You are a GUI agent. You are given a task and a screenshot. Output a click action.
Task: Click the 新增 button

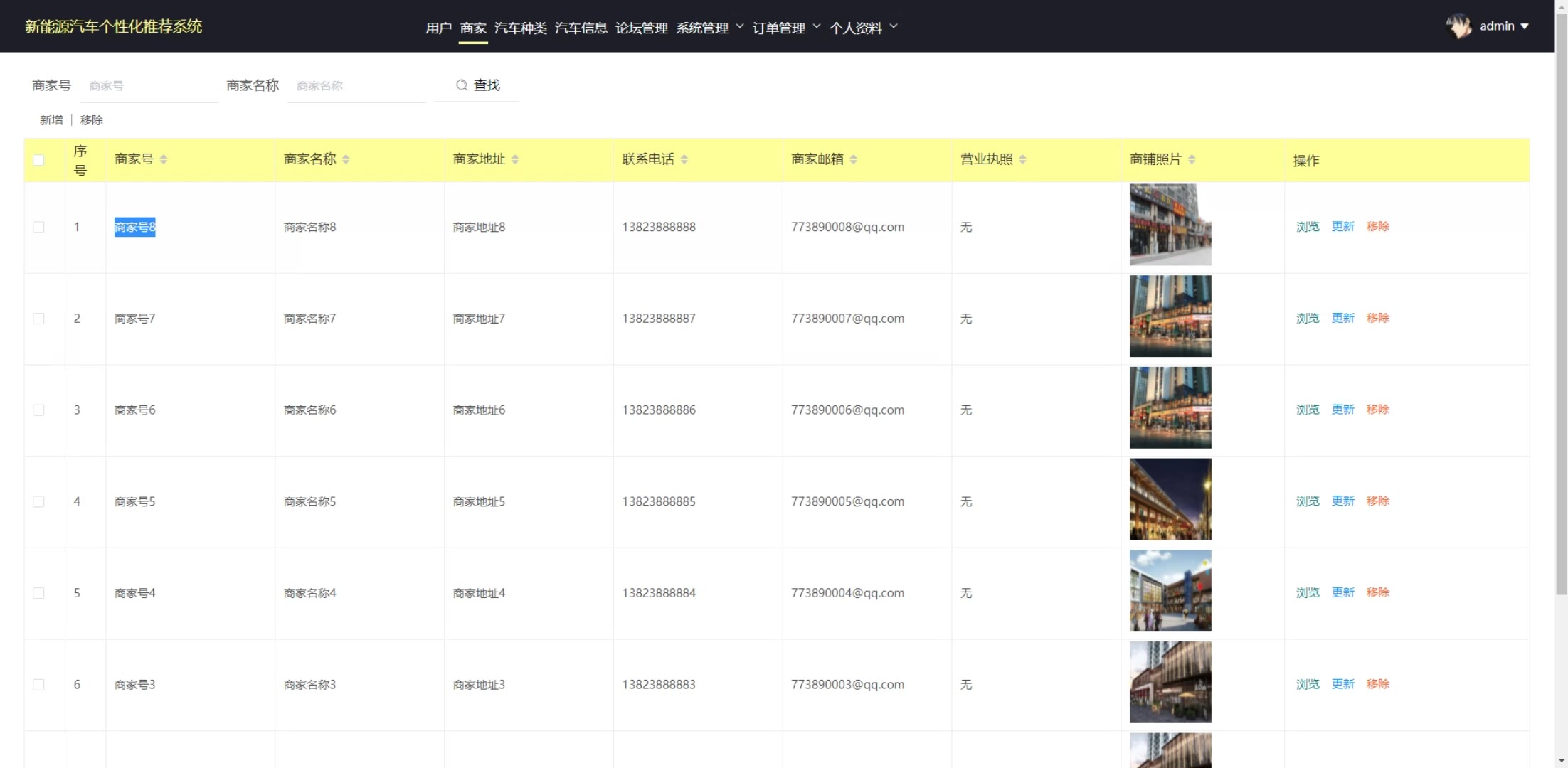(51, 120)
